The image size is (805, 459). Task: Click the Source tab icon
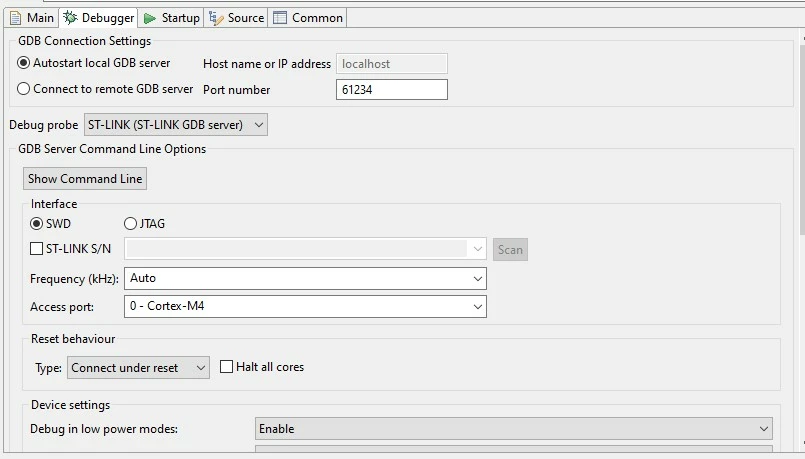216,18
